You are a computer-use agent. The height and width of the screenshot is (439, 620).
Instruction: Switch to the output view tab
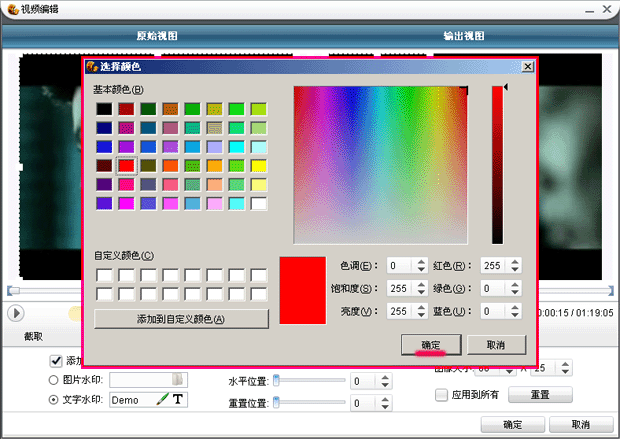tap(463, 36)
